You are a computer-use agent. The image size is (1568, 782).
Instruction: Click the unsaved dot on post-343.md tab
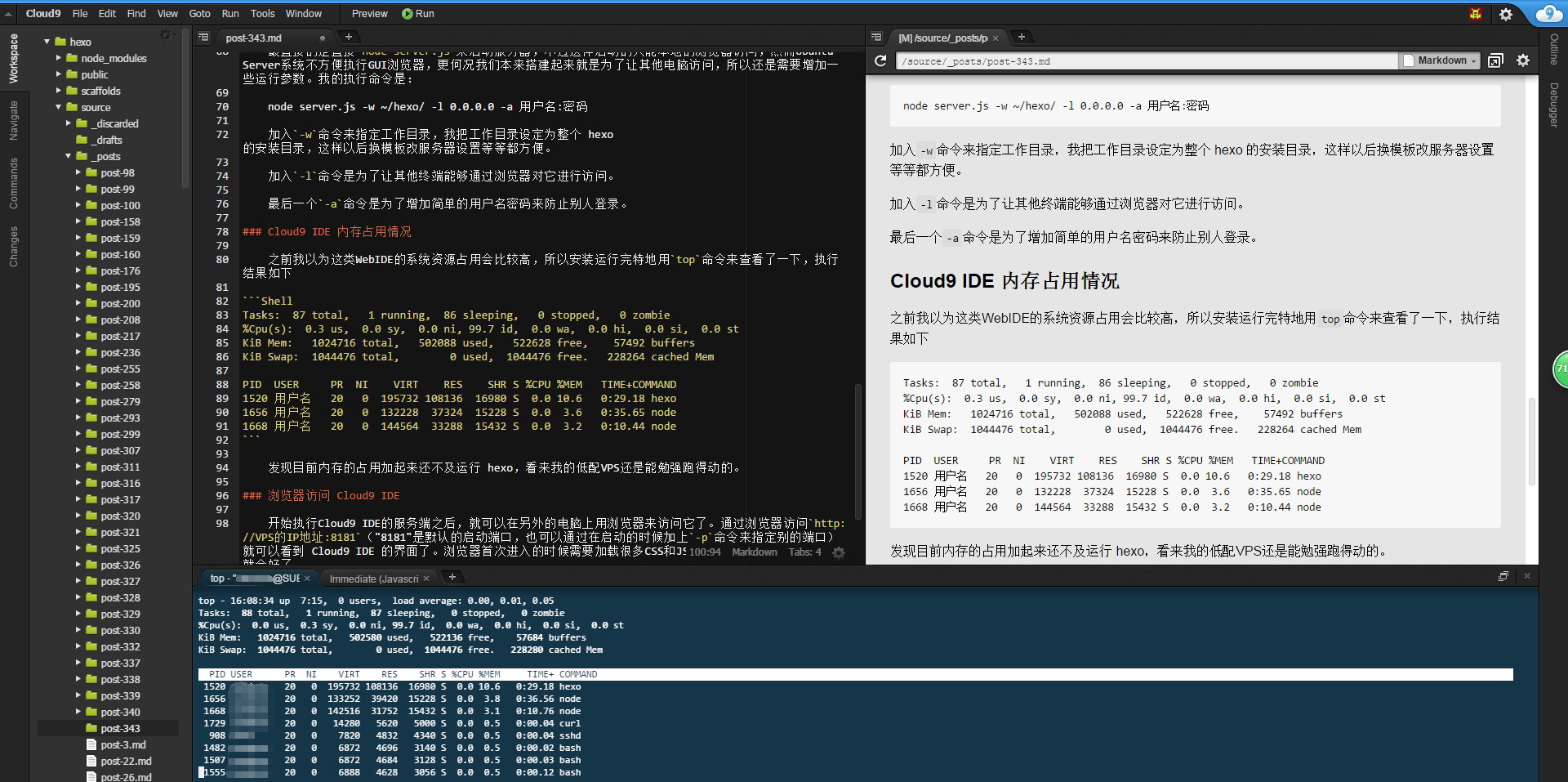(x=323, y=38)
